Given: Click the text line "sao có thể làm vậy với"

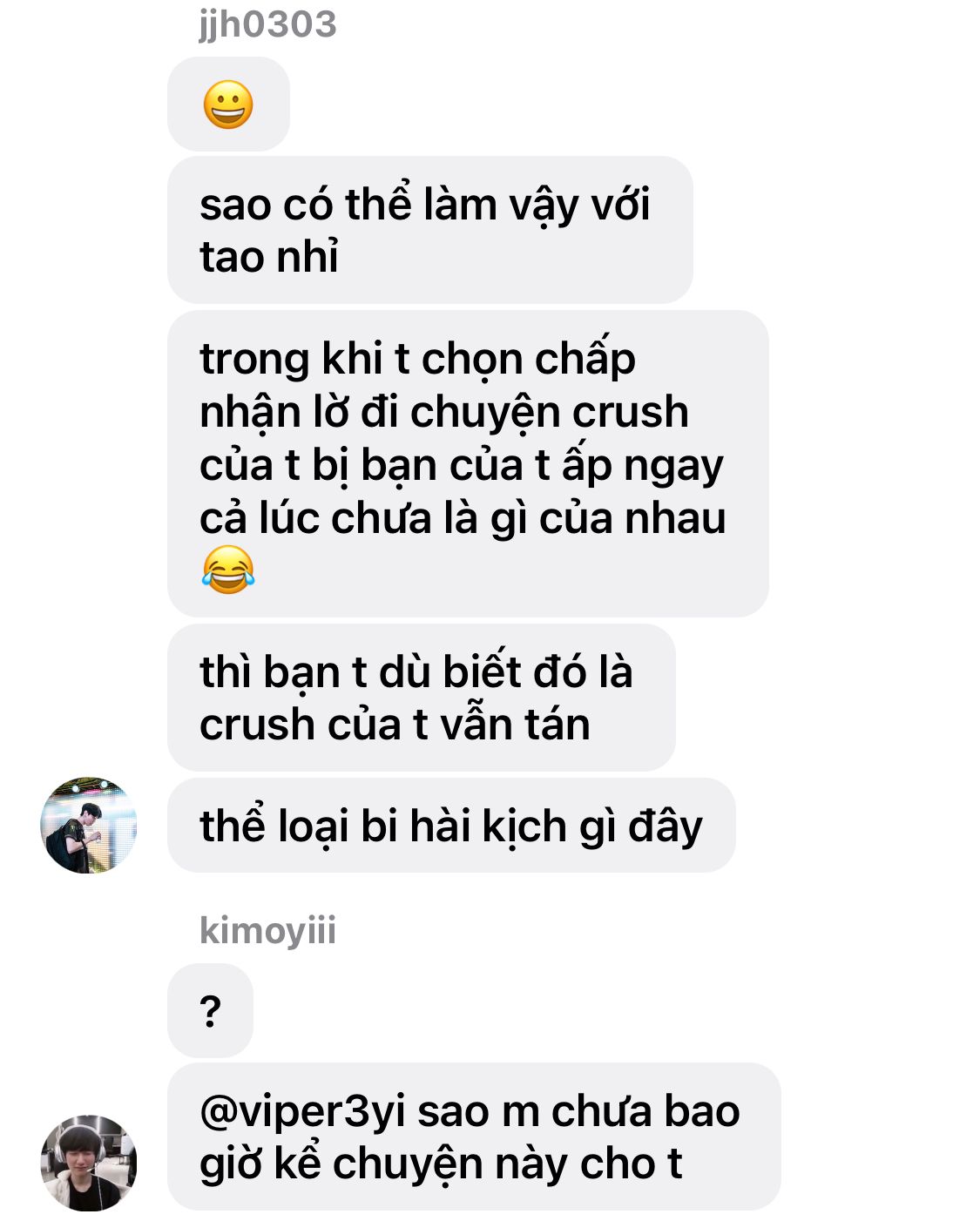Looking at the screenshot, I should point(425,205).
